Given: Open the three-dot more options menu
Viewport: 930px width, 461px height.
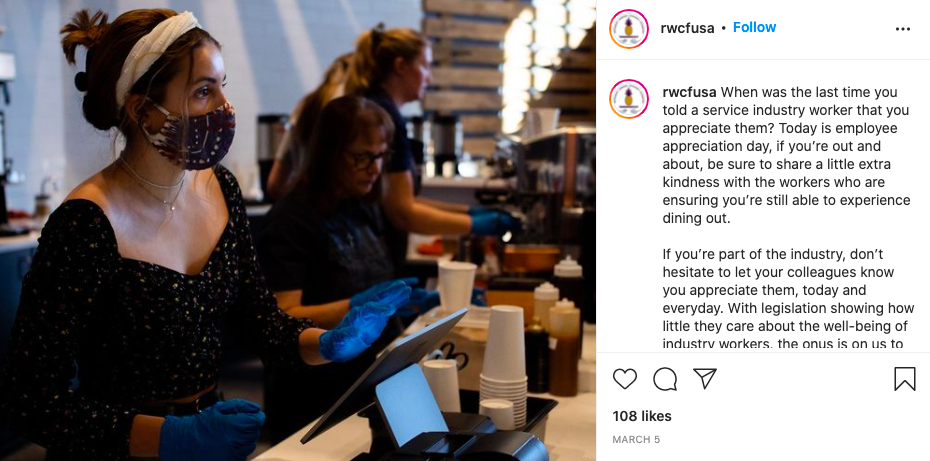Looking at the screenshot, I should point(903,29).
